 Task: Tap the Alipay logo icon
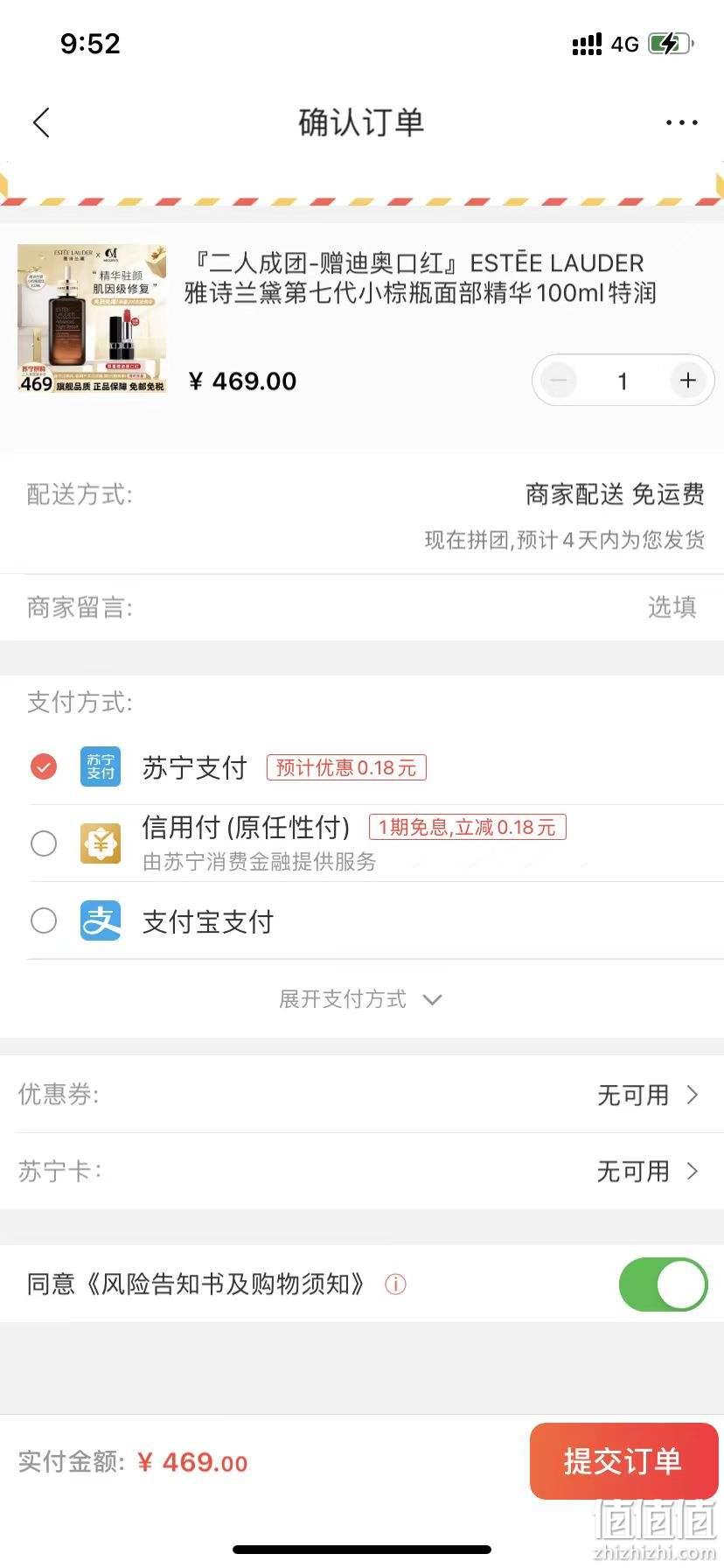pos(101,920)
